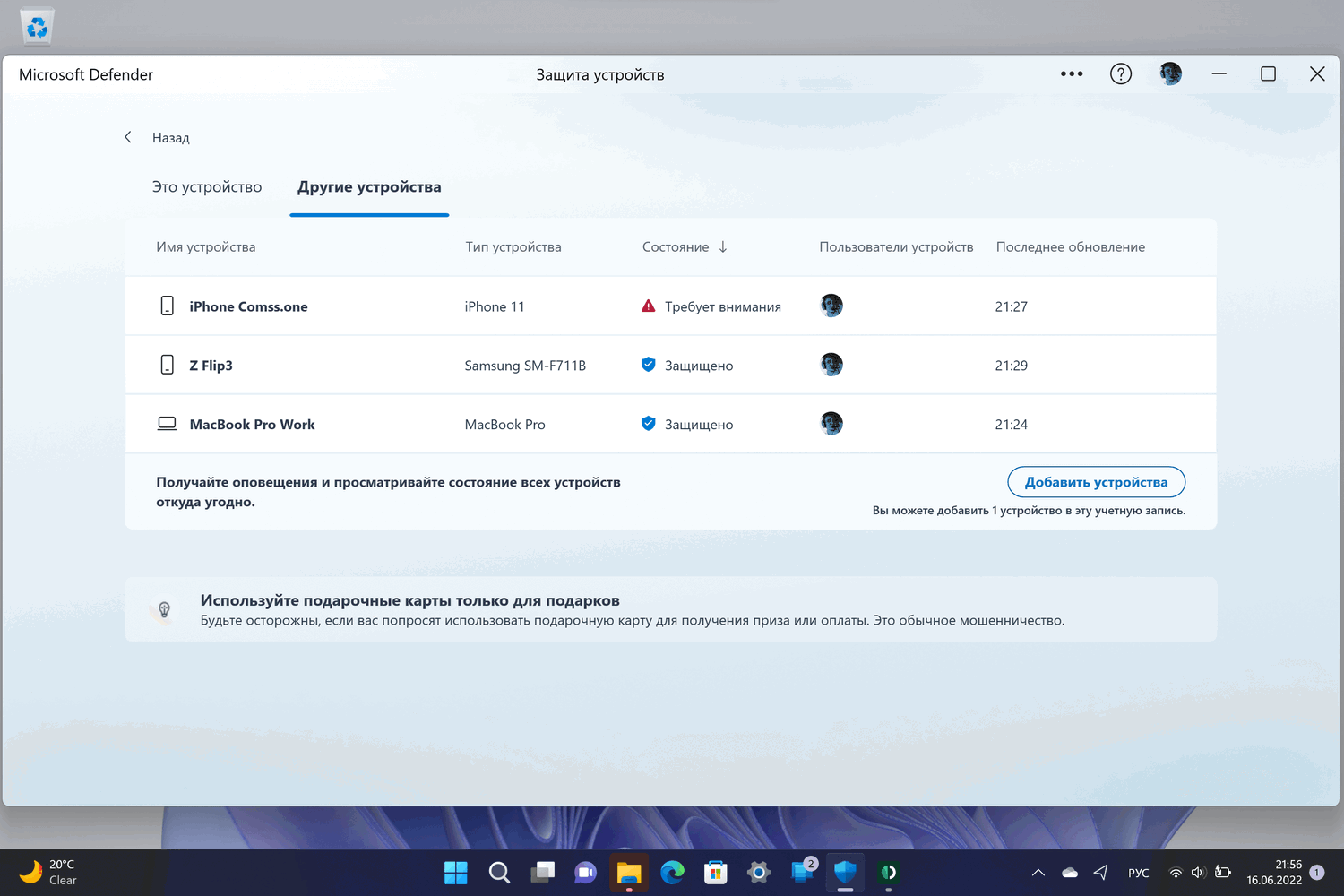The height and width of the screenshot is (896, 1344).
Task: Click the Назад back link text
Action: 171,138
